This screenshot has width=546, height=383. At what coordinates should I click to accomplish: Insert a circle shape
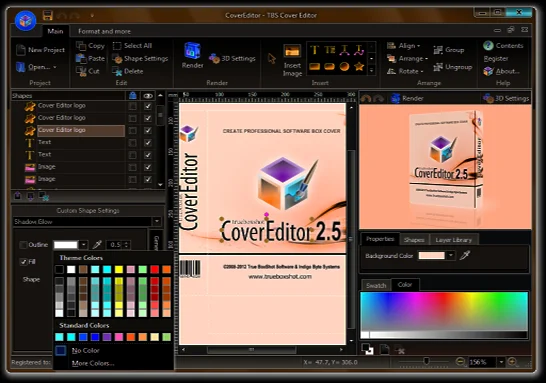[x=344, y=66]
